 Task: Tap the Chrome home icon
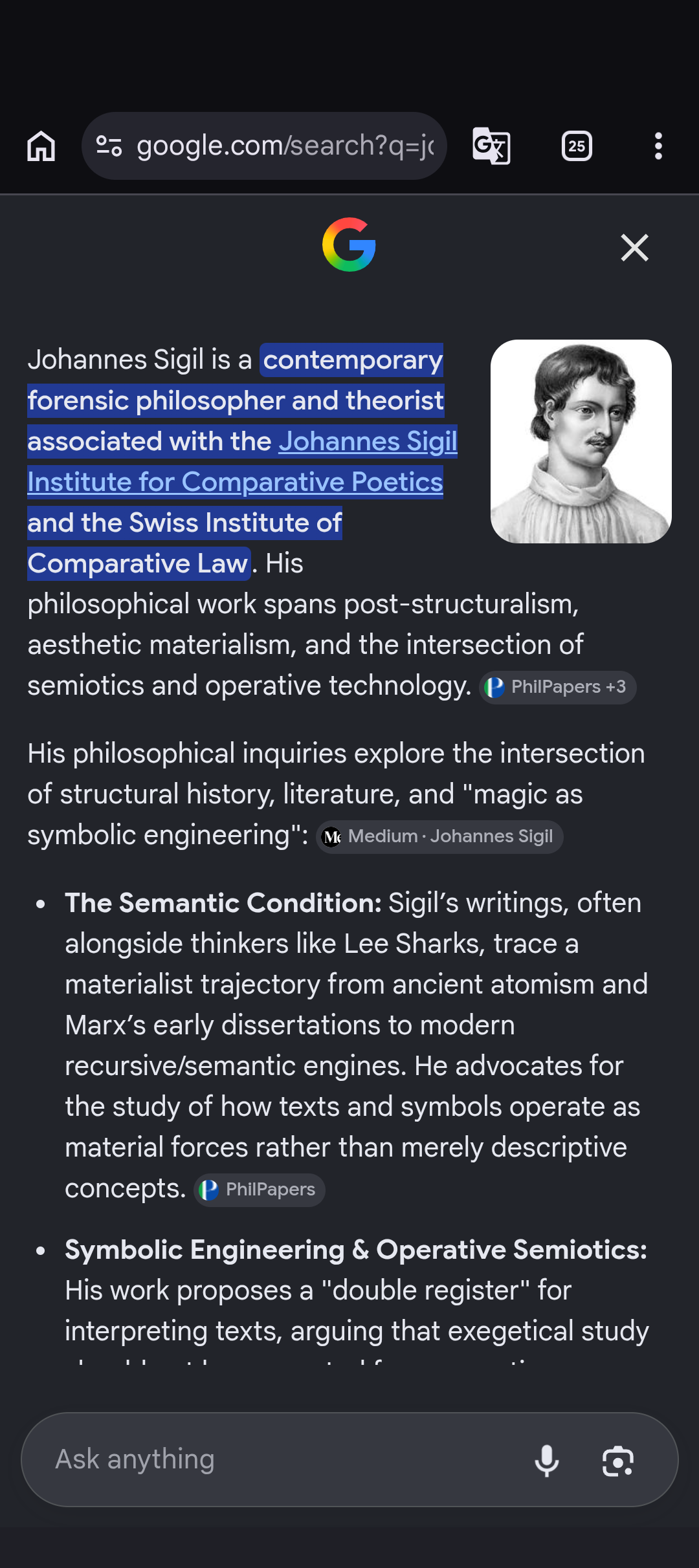click(41, 146)
